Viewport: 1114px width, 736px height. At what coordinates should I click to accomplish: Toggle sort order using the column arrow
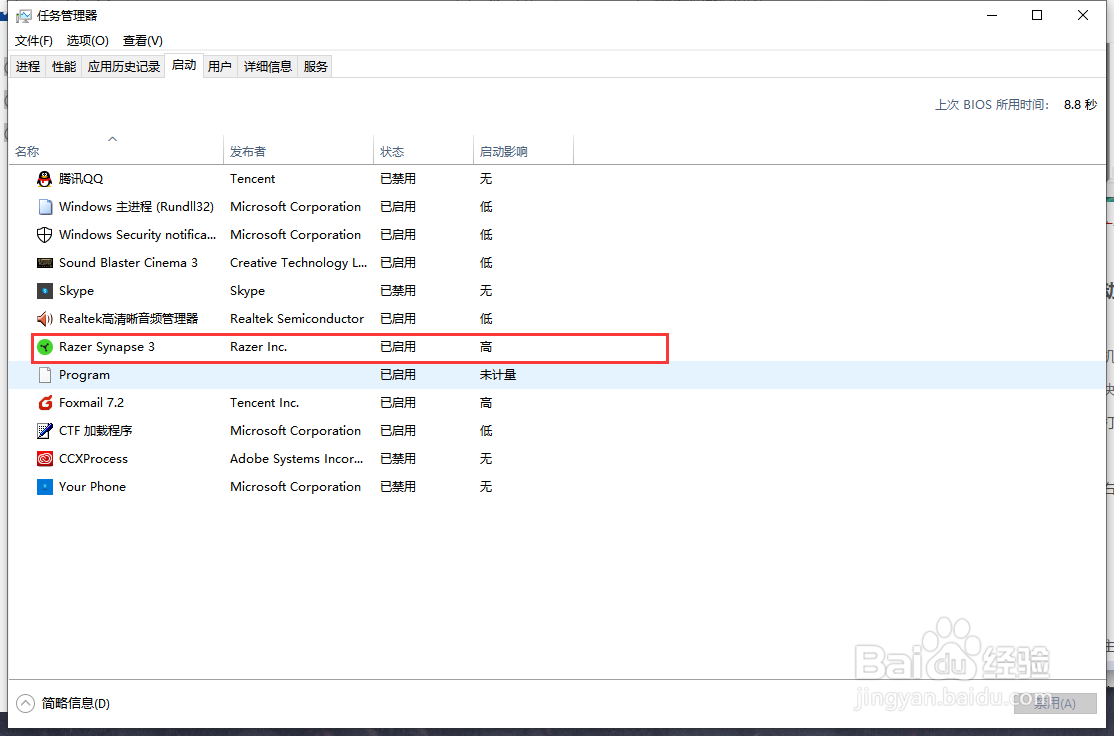click(113, 139)
